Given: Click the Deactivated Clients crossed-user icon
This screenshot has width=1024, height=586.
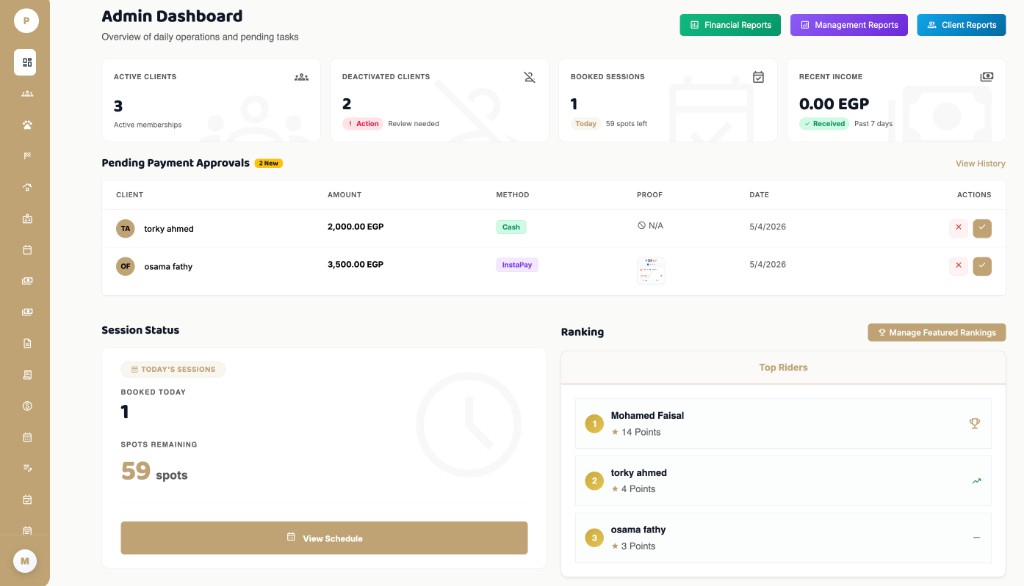Looking at the screenshot, I should pos(530,77).
